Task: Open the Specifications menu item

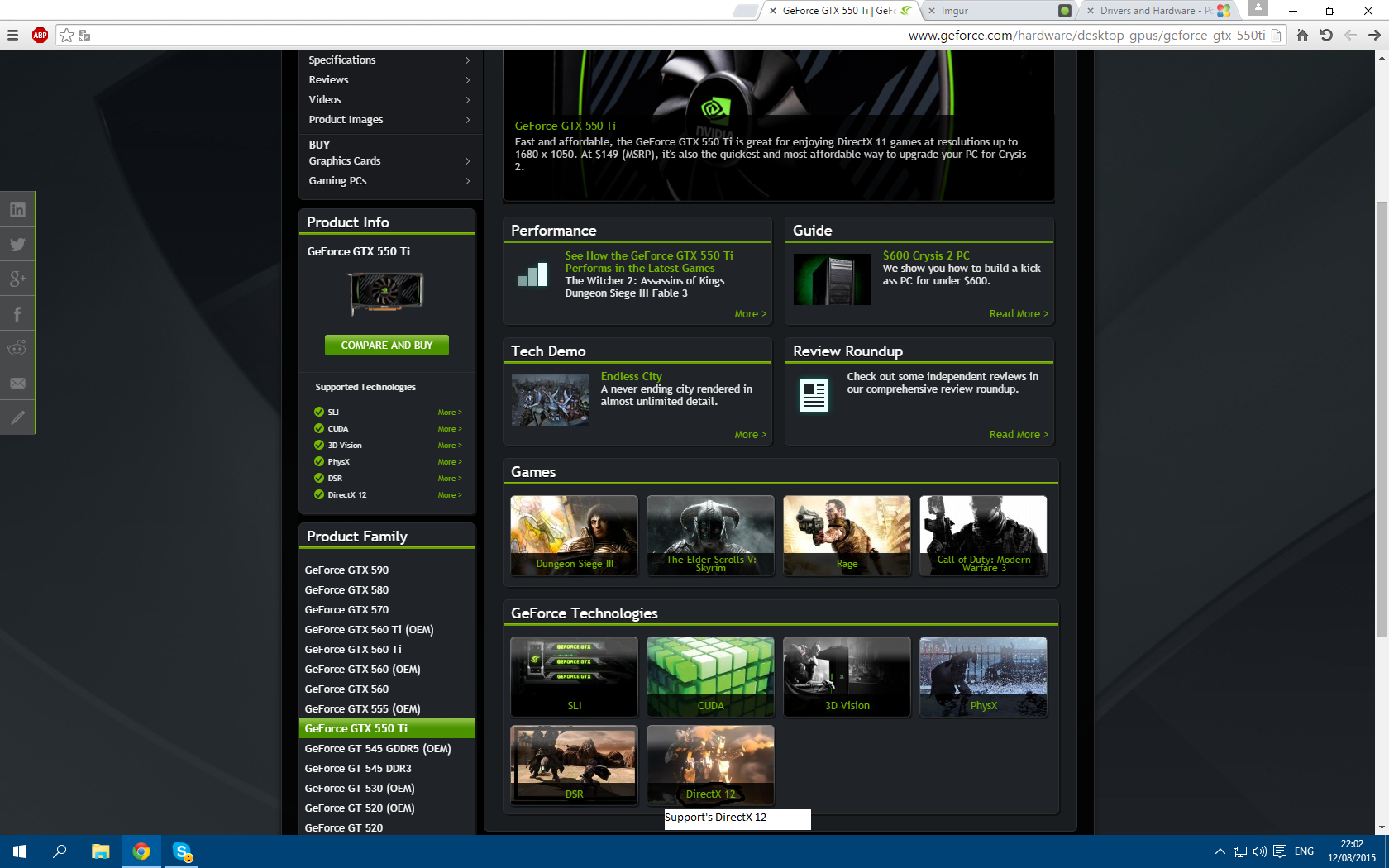Action: click(342, 60)
